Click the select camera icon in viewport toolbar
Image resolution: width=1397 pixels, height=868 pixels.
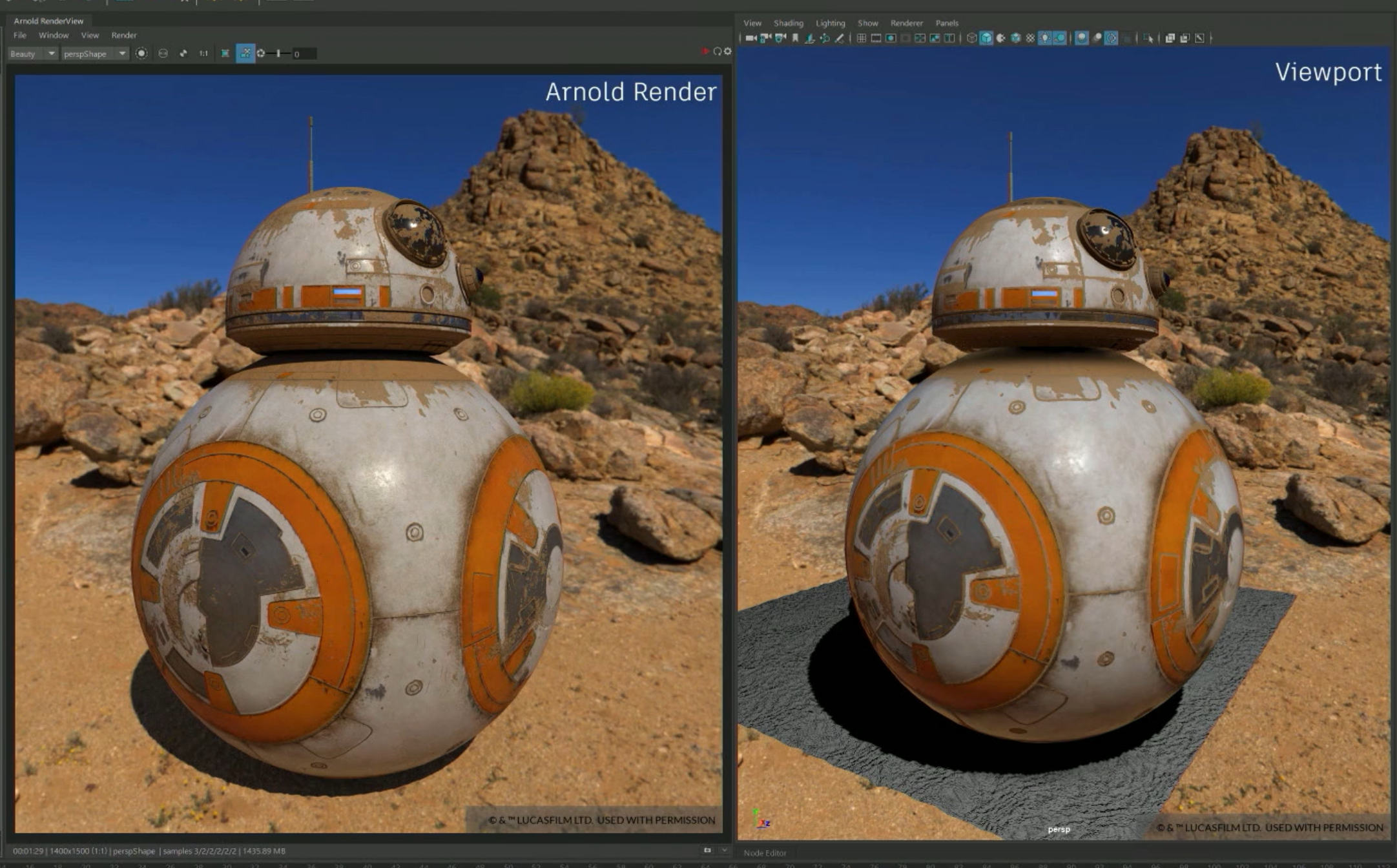750,38
